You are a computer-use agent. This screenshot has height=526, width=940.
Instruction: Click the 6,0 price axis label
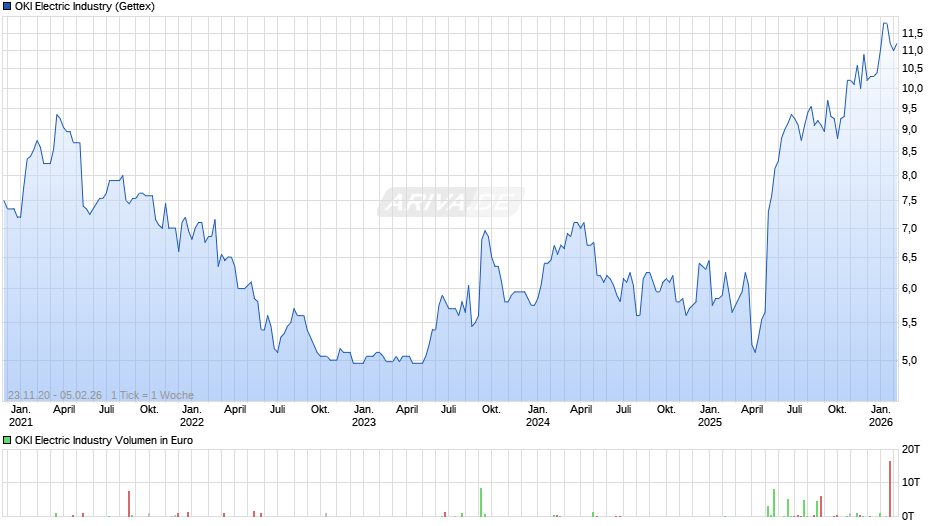pos(909,288)
